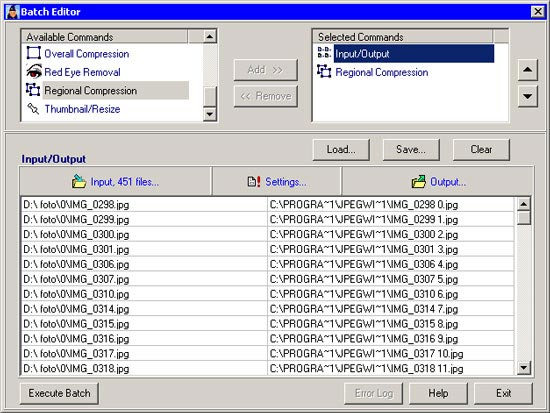Click the file list scrollbar up arrow
The height and width of the screenshot is (413, 550).
point(524,204)
